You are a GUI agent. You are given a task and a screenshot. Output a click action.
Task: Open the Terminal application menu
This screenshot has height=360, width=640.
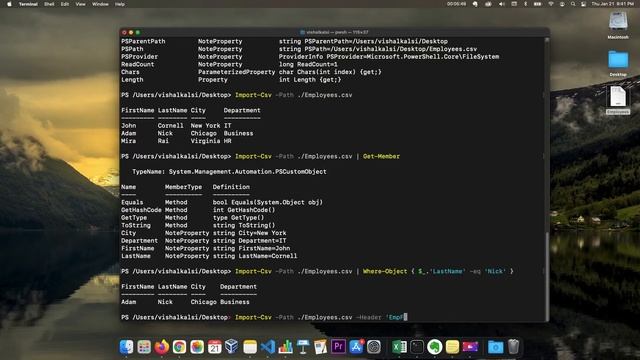coord(28,4)
